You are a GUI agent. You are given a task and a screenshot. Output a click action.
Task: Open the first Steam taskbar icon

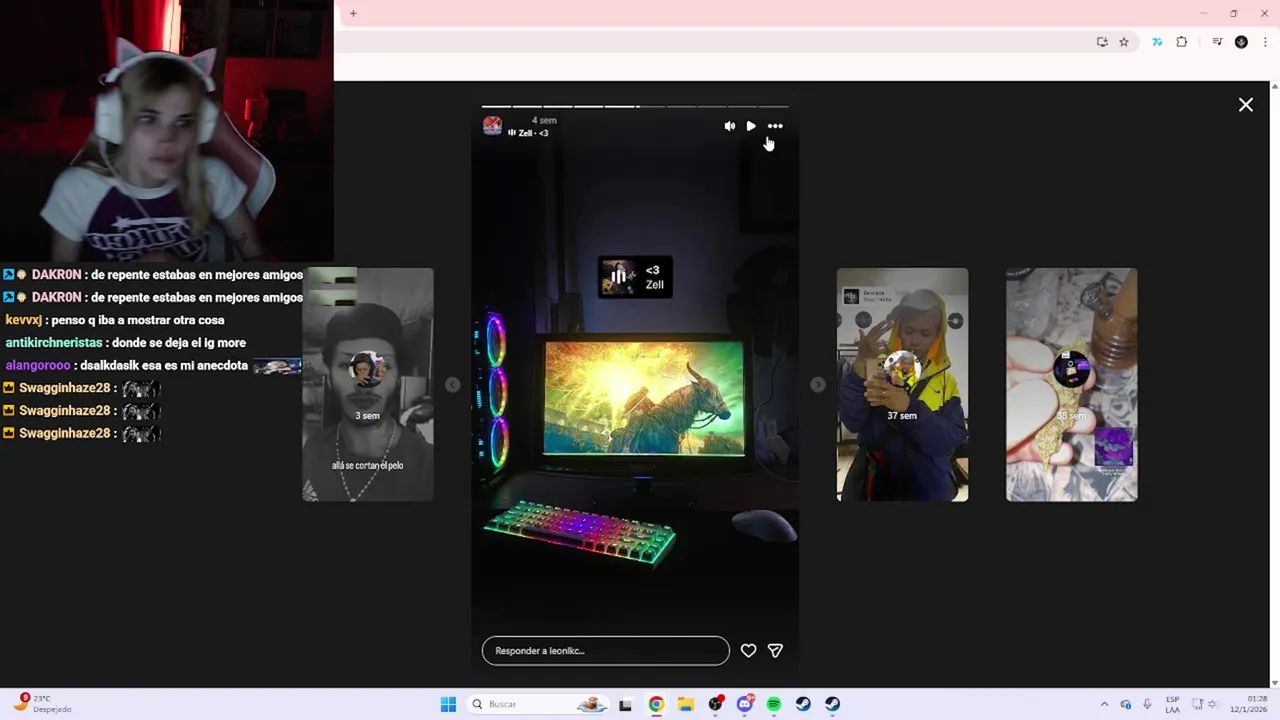pyautogui.click(x=803, y=704)
